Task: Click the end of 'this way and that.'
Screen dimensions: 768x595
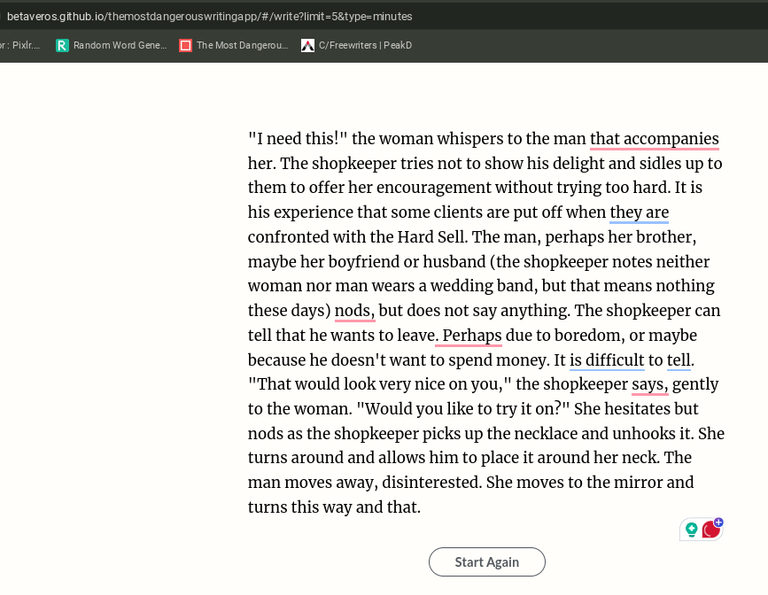Action: point(420,507)
